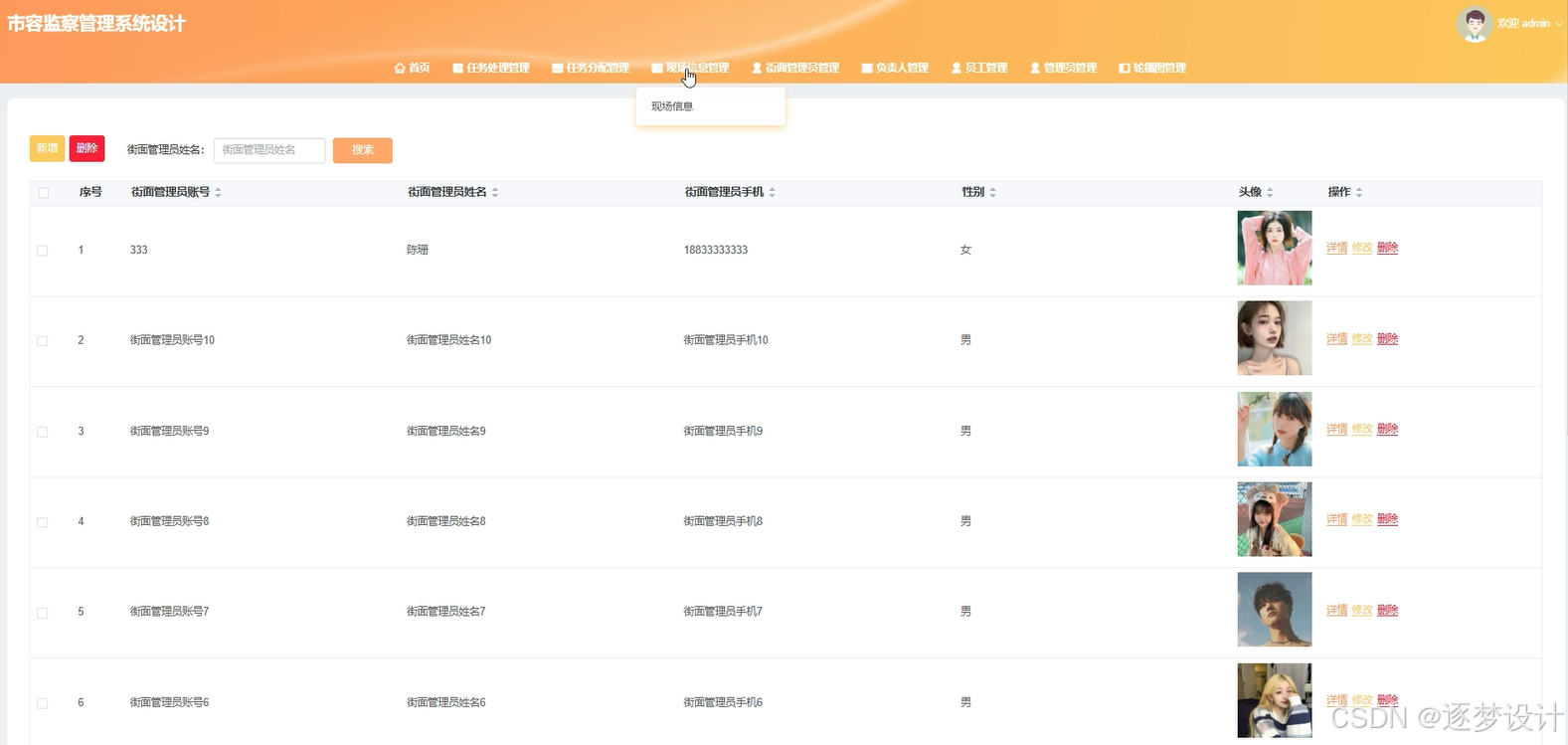Viewport: 1568px width, 745px height.
Task: Click the account cell 333
Action: tap(138, 251)
